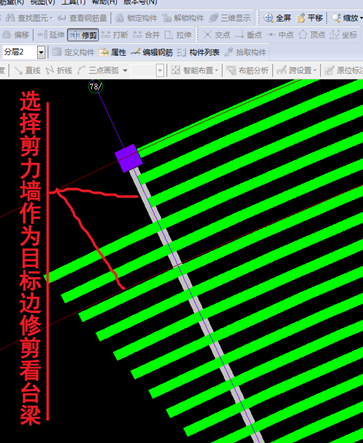
Task: Expand the 查找图元 dropdown arrow
Action: coord(51,18)
